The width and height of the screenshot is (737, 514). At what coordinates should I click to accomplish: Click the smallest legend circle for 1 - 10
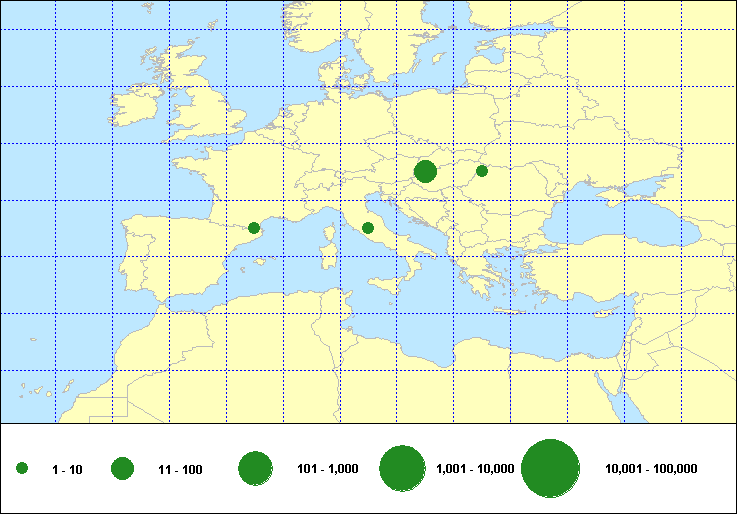coord(22,469)
